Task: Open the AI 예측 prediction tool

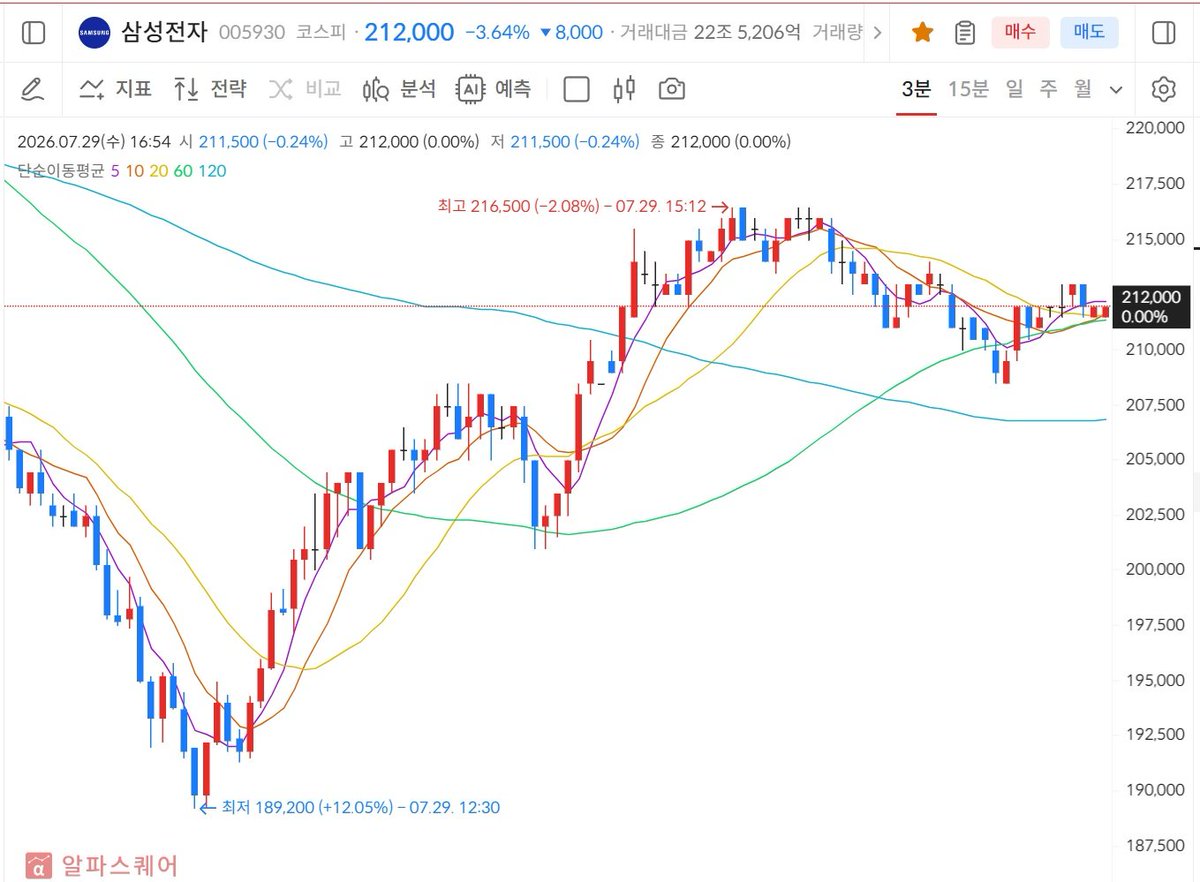Action: pos(494,90)
